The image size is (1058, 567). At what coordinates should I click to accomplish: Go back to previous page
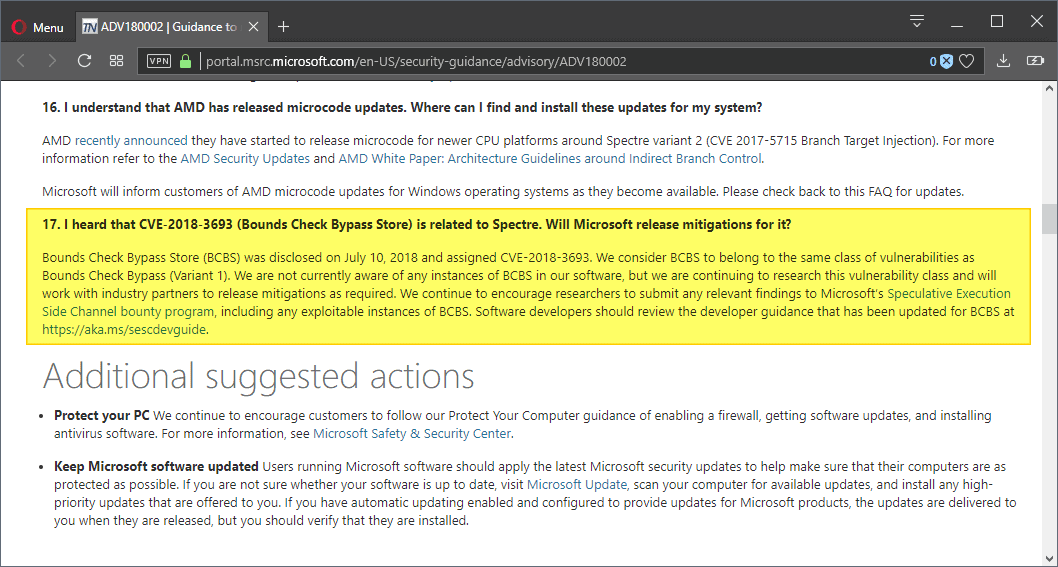click(x=21, y=61)
